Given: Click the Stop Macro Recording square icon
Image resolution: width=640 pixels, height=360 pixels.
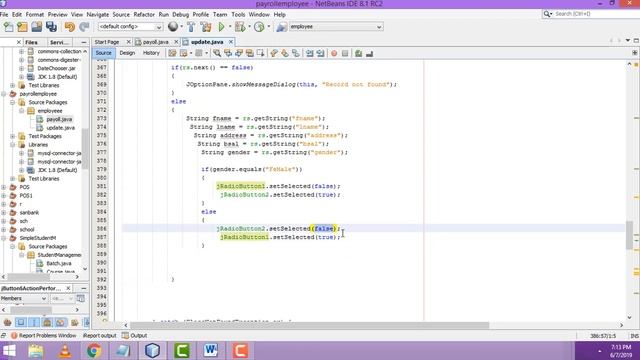Looking at the screenshot, I should point(345,53).
